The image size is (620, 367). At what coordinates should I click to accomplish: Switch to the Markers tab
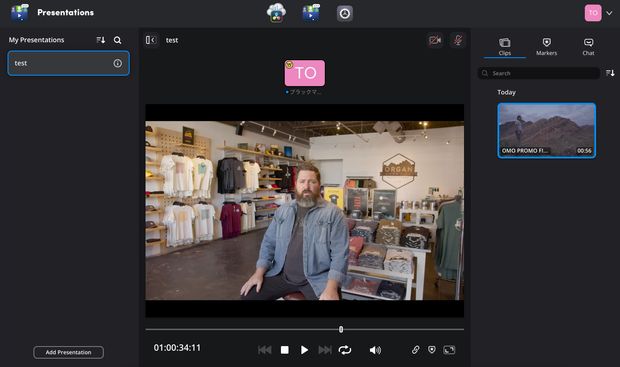coord(546,47)
